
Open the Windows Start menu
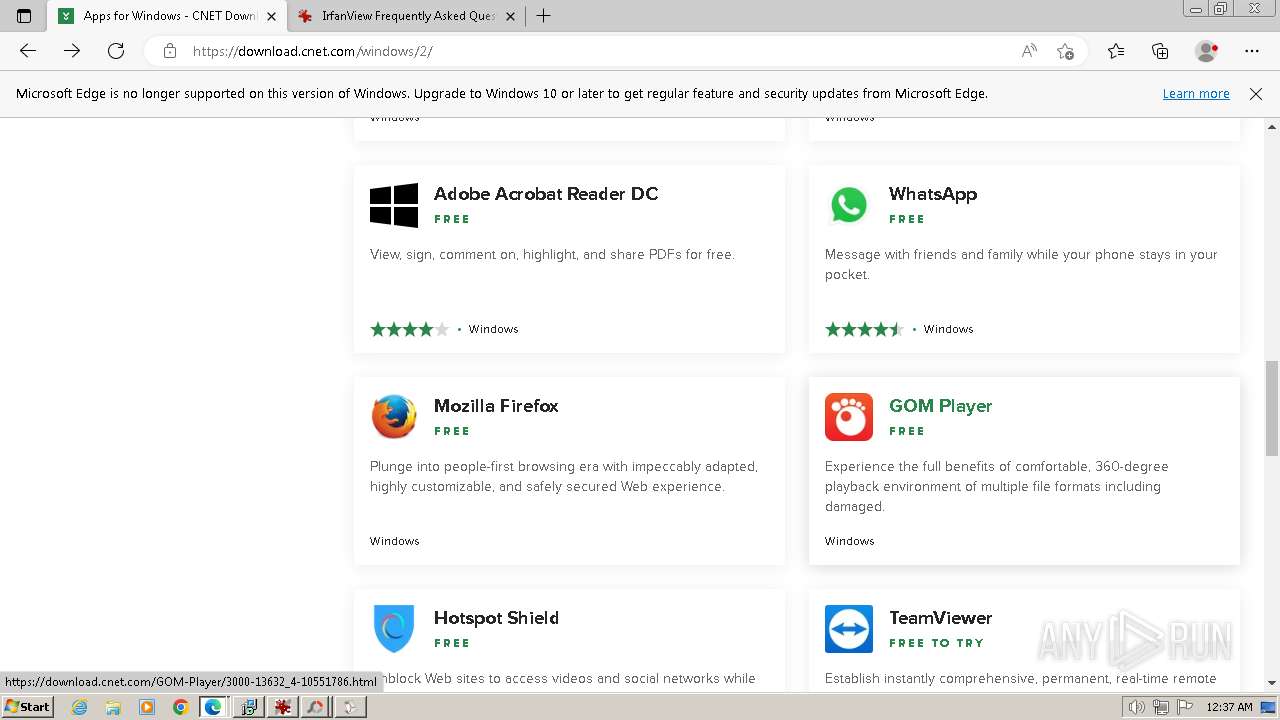point(28,707)
